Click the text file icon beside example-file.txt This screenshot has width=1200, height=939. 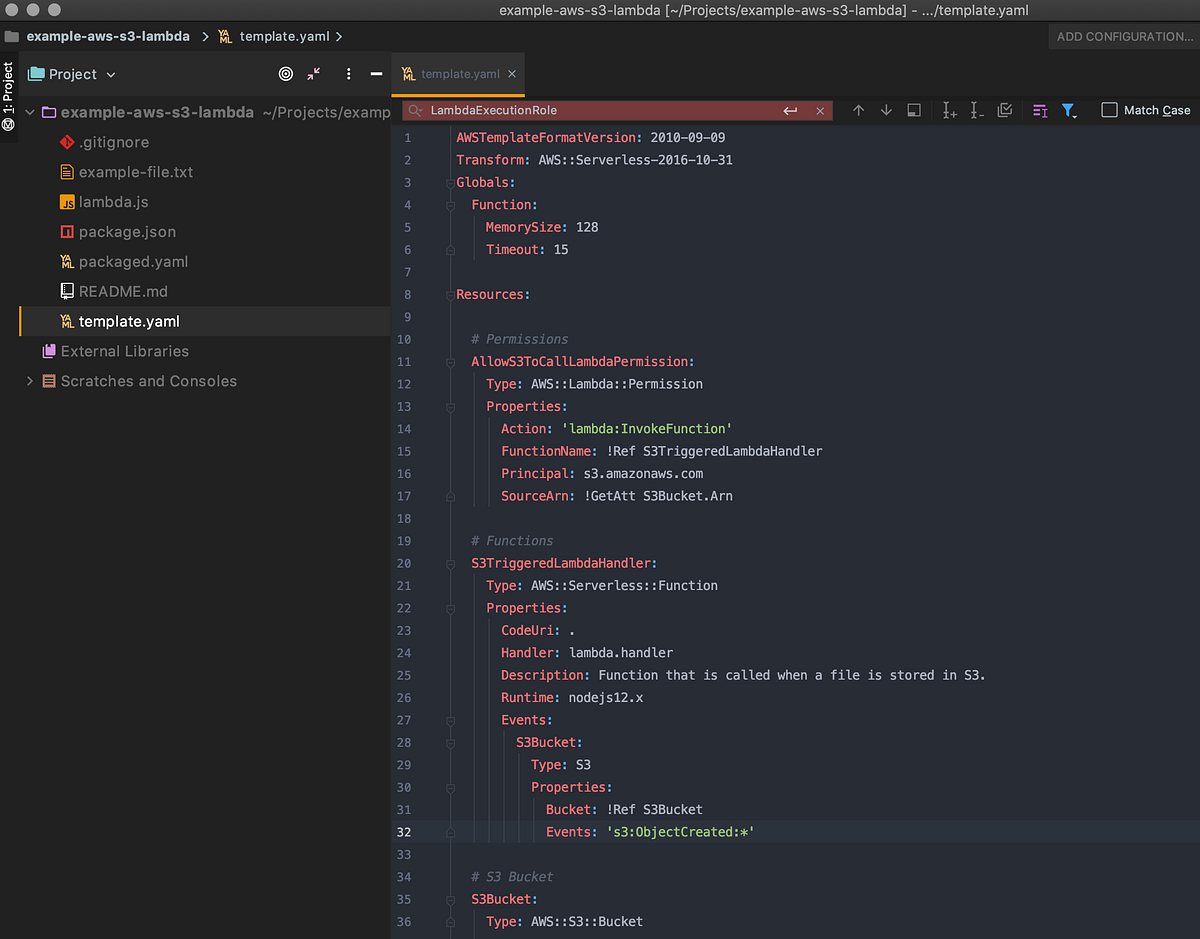click(x=67, y=172)
